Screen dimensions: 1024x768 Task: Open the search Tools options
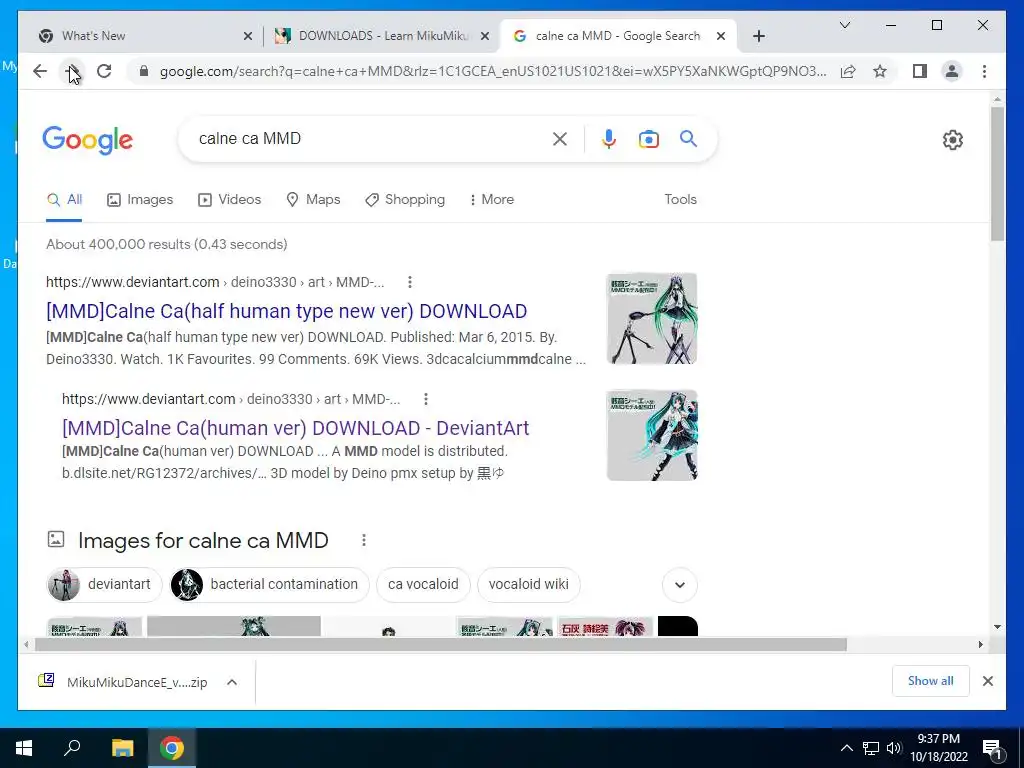click(x=680, y=199)
